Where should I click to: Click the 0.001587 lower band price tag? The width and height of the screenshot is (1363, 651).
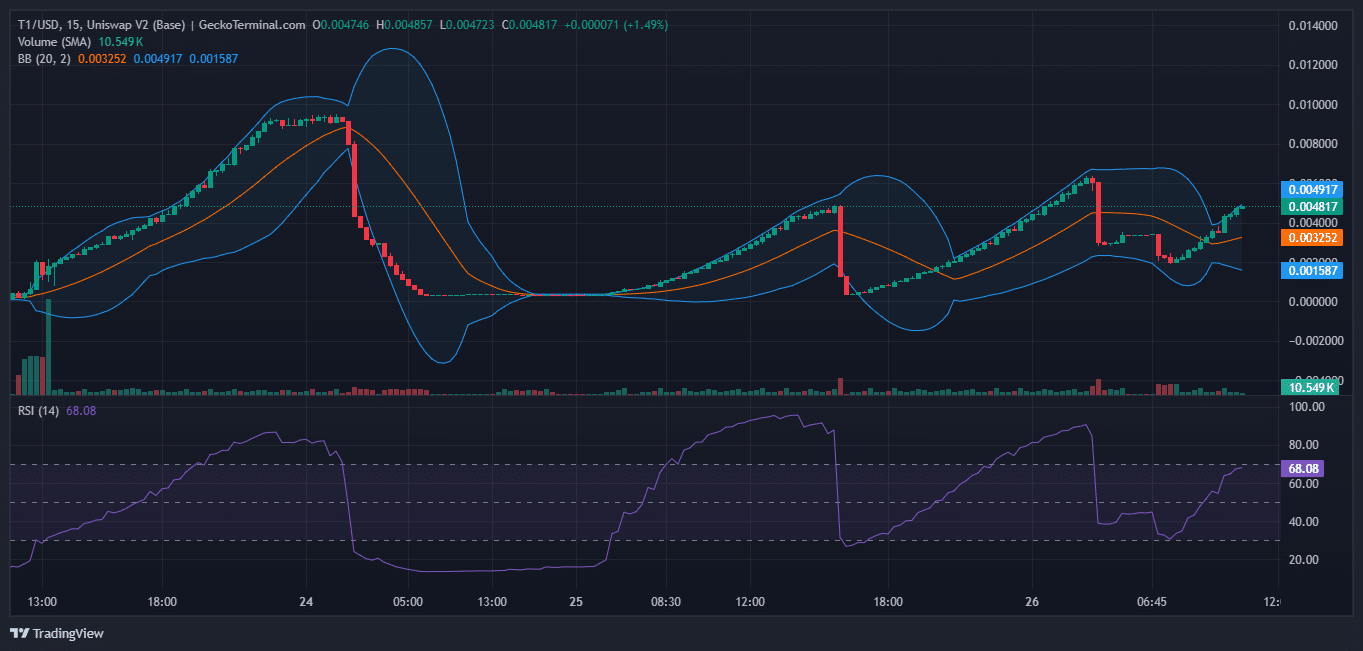[1310, 271]
